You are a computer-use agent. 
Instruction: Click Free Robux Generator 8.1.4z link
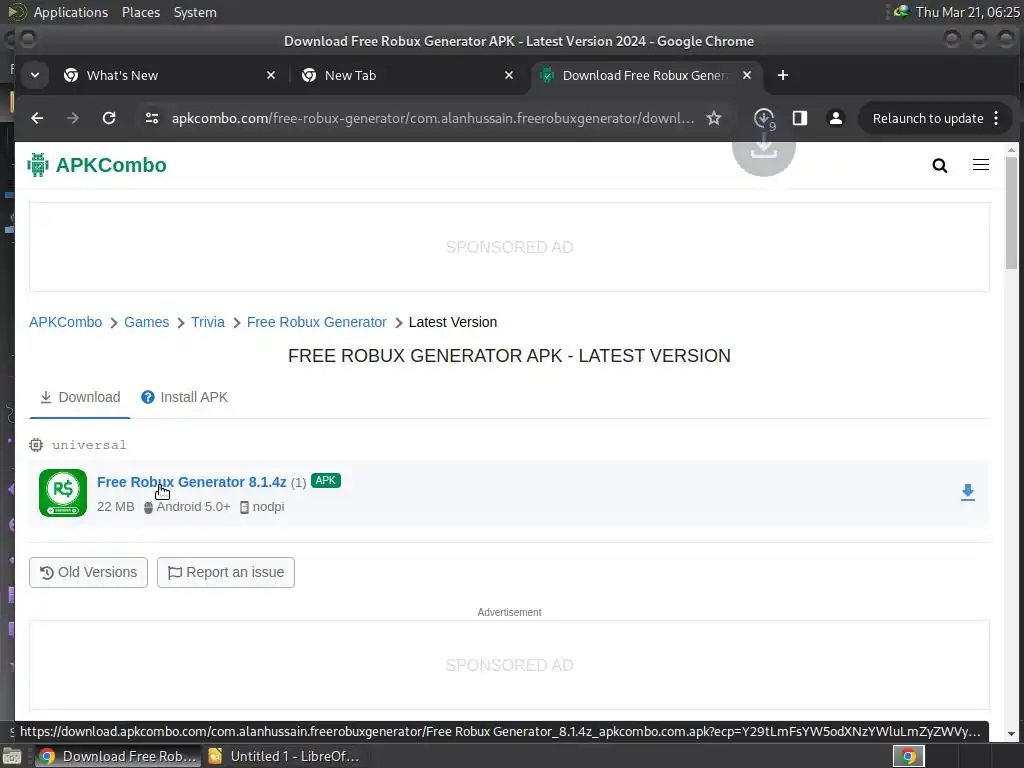(x=191, y=482)
